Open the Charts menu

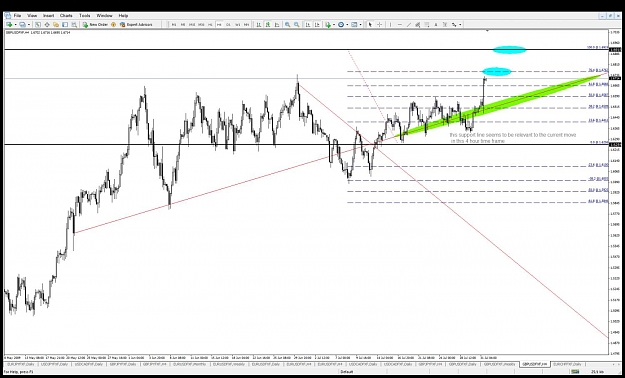point(66,16)
